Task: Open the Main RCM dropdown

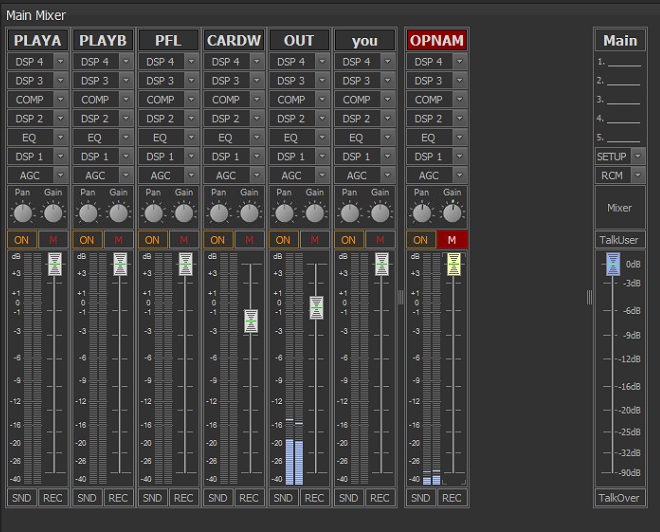Action: point(638,175)
